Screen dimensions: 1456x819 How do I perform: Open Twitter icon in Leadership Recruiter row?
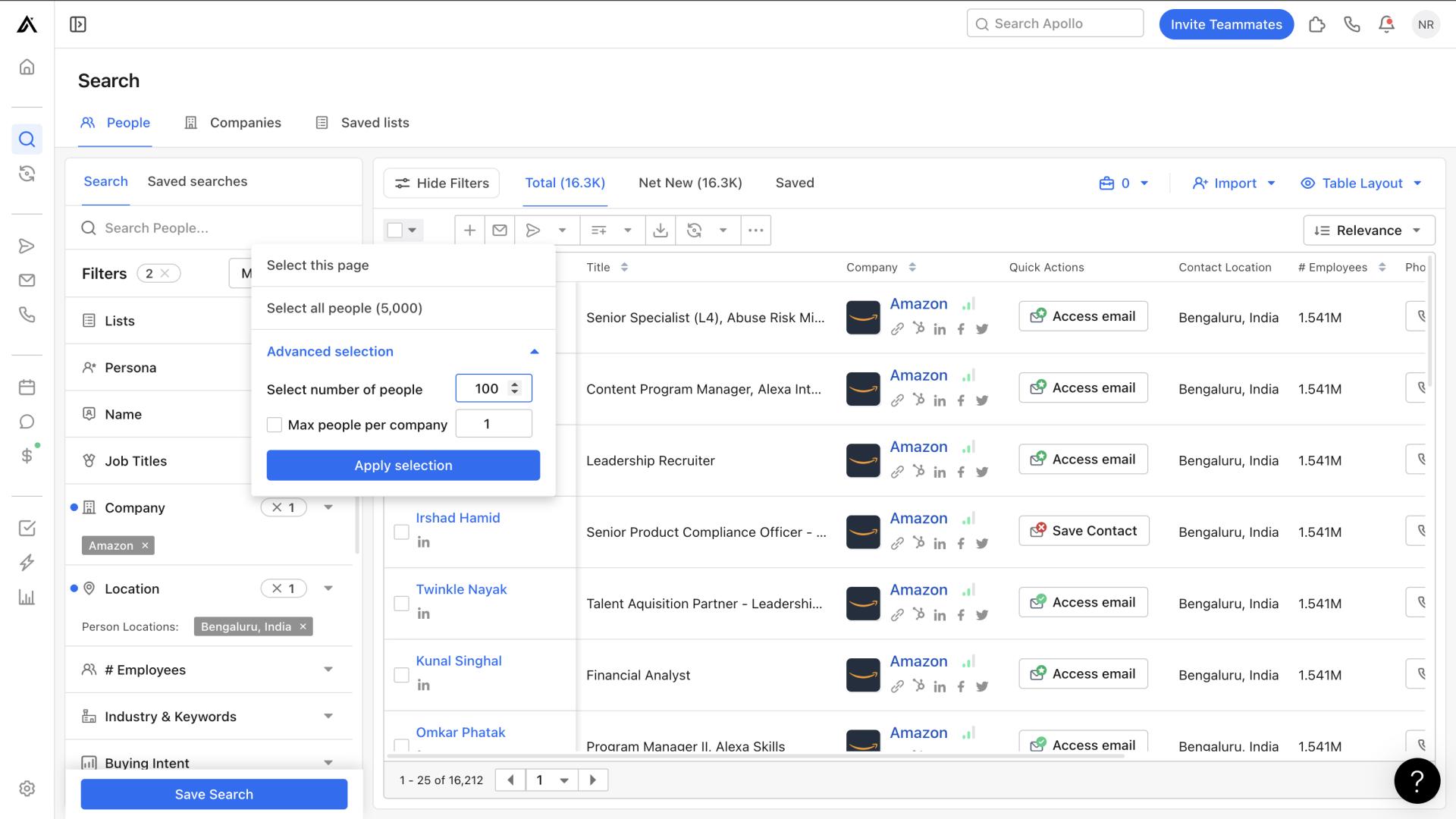click(982, 472)
